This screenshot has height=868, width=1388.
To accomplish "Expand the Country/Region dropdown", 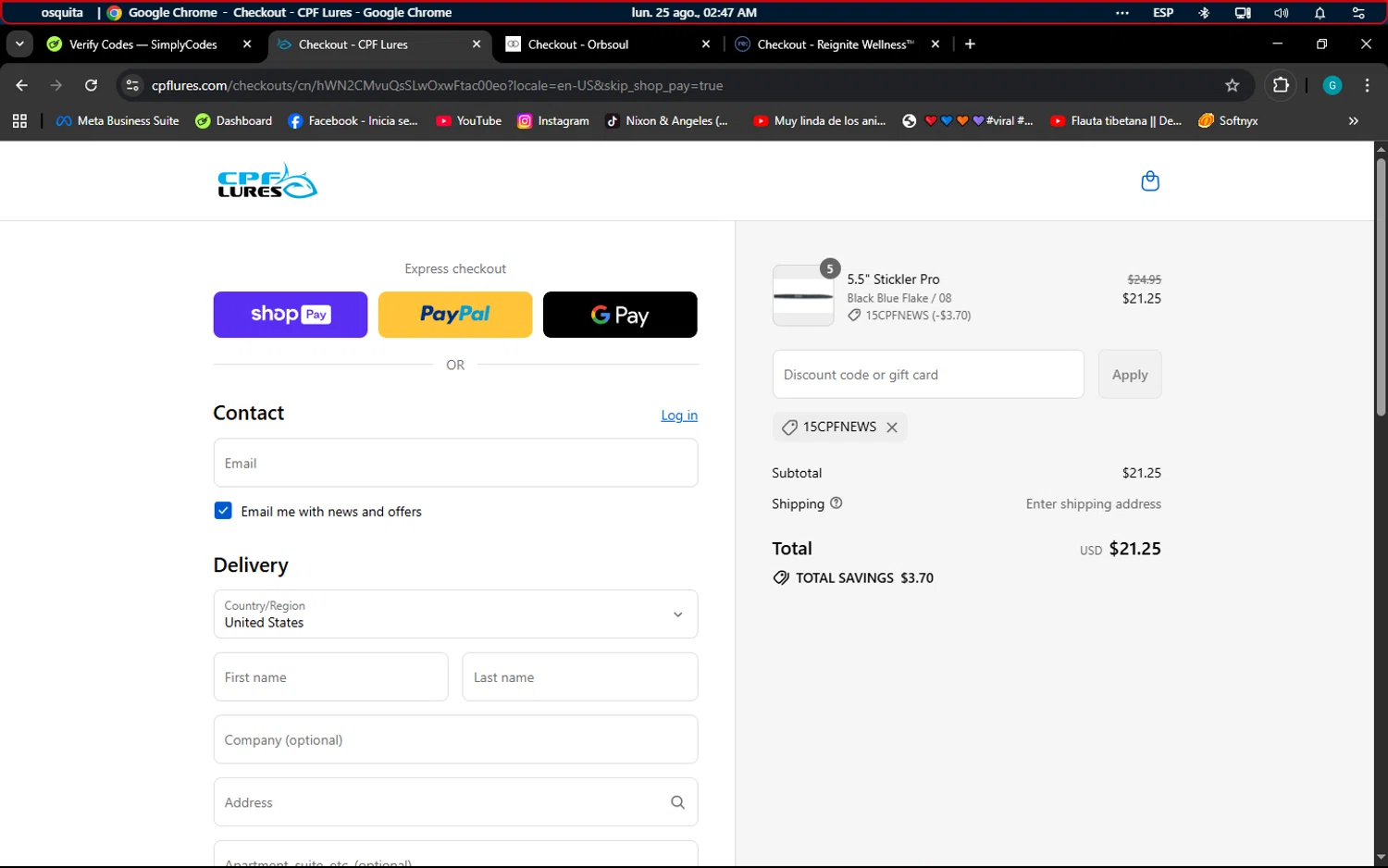I will [455, 614].
